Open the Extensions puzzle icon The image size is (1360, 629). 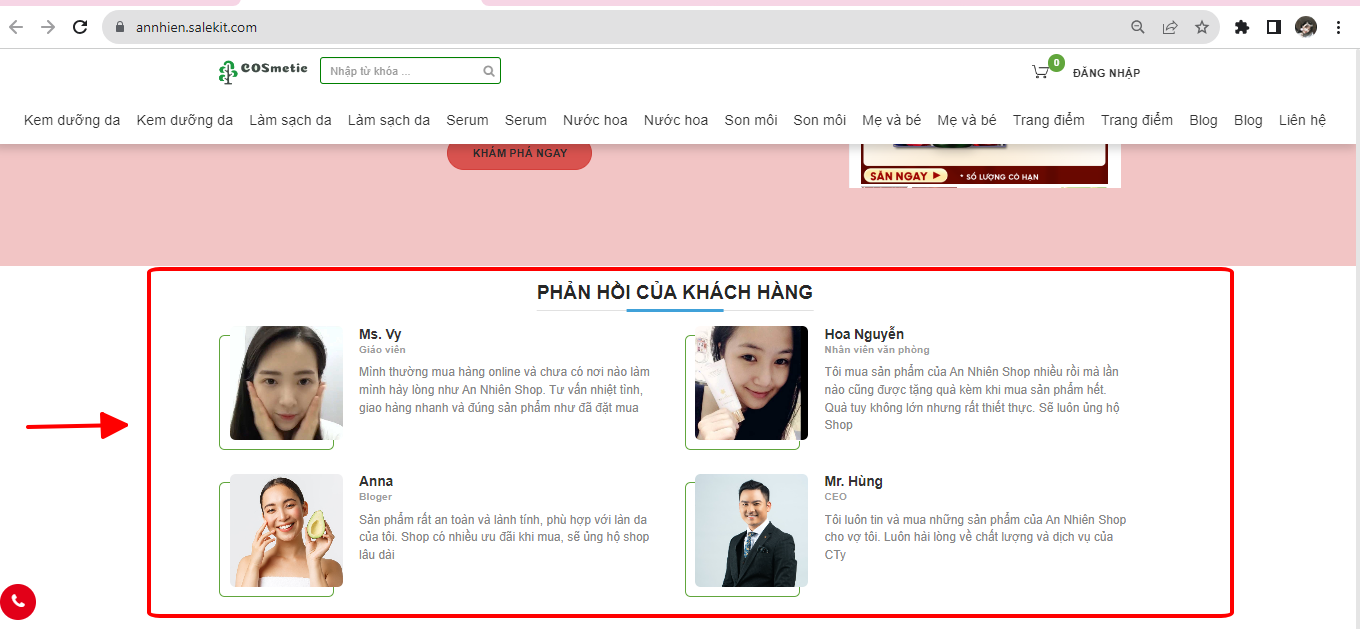[1242, 27]
